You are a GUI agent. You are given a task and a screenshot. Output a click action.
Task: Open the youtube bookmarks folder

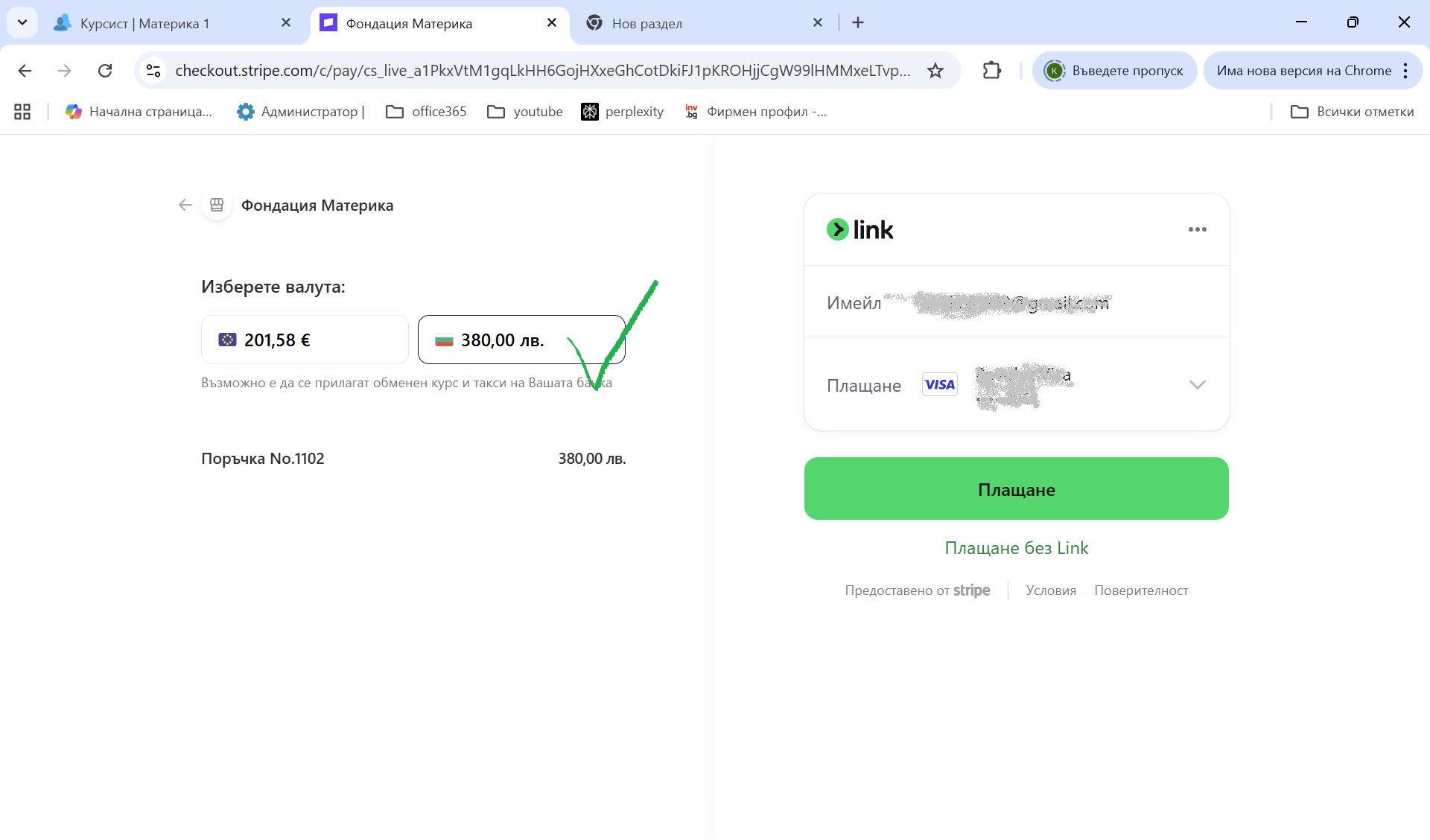pyautogui.click(x=525, y=112)
